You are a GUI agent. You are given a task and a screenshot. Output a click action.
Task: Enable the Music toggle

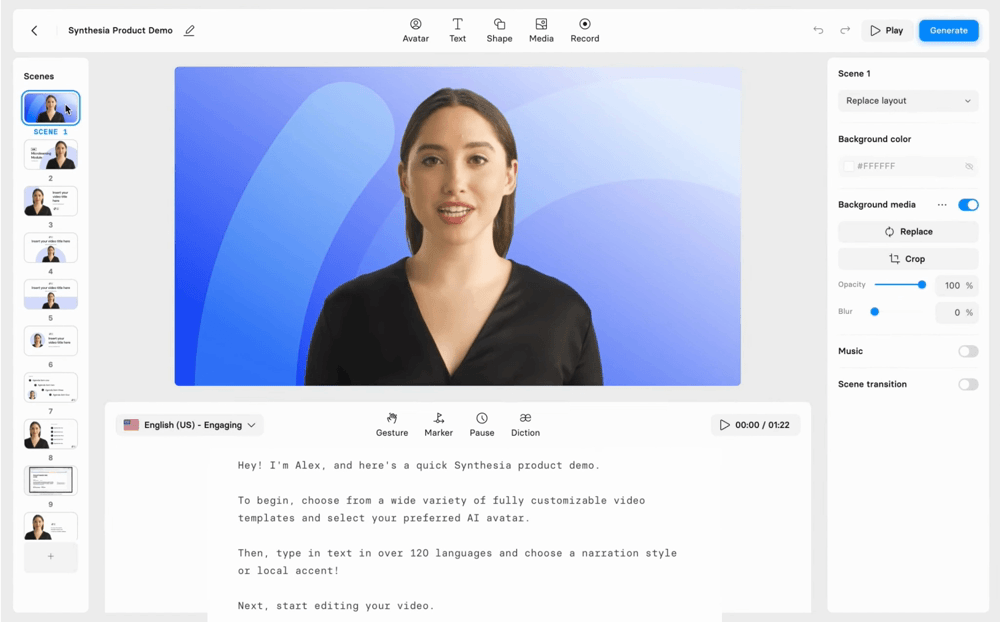pos(968,351)
